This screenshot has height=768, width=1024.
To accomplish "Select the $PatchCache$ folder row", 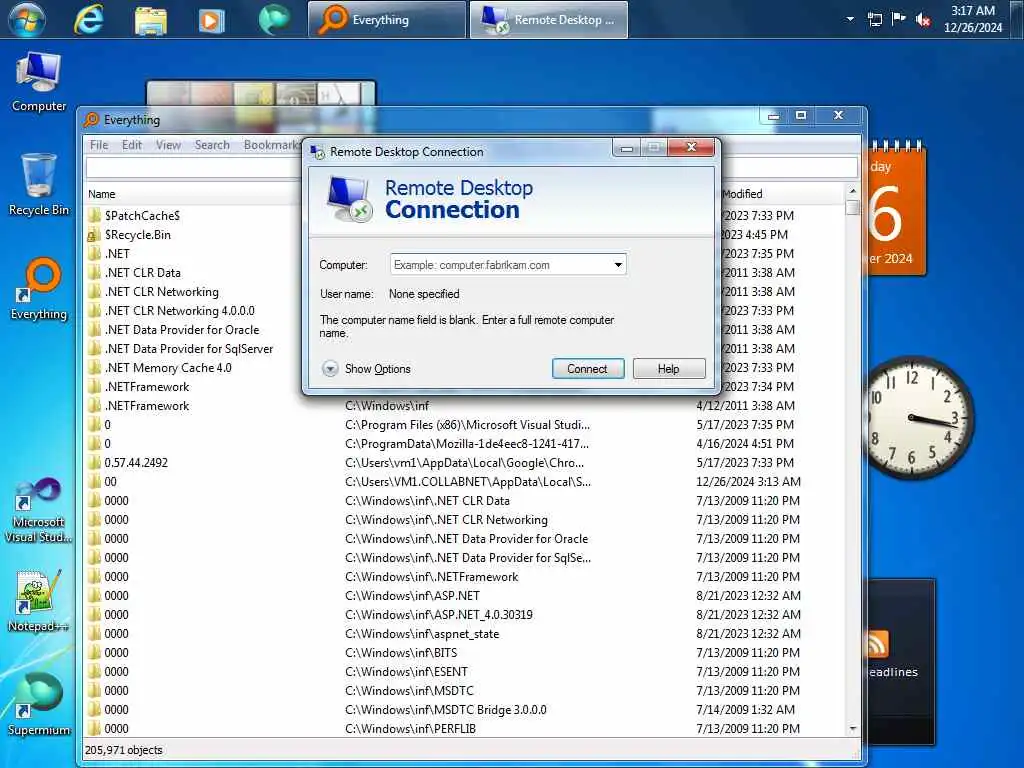I will click(x=193, y=216).
